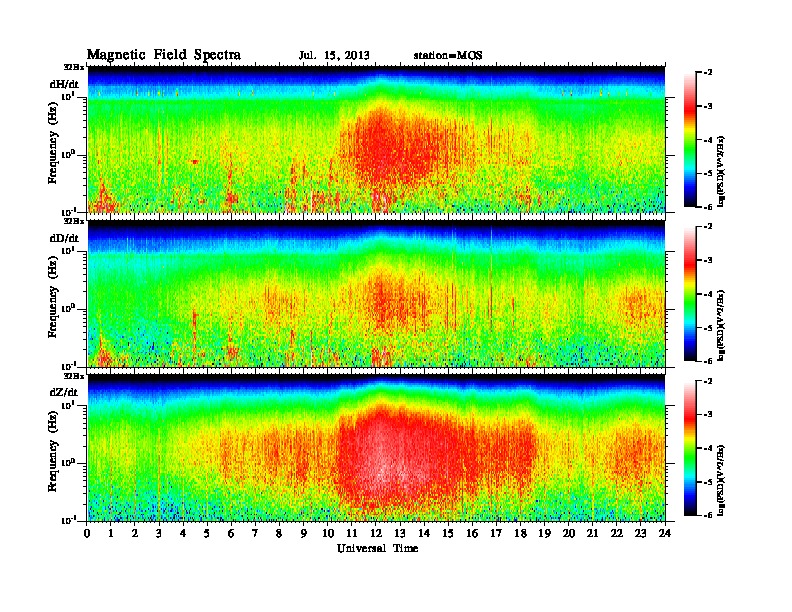
Task: Click the hour '3' tick label on Universal Time axis
Action: (x=159, y=534)
